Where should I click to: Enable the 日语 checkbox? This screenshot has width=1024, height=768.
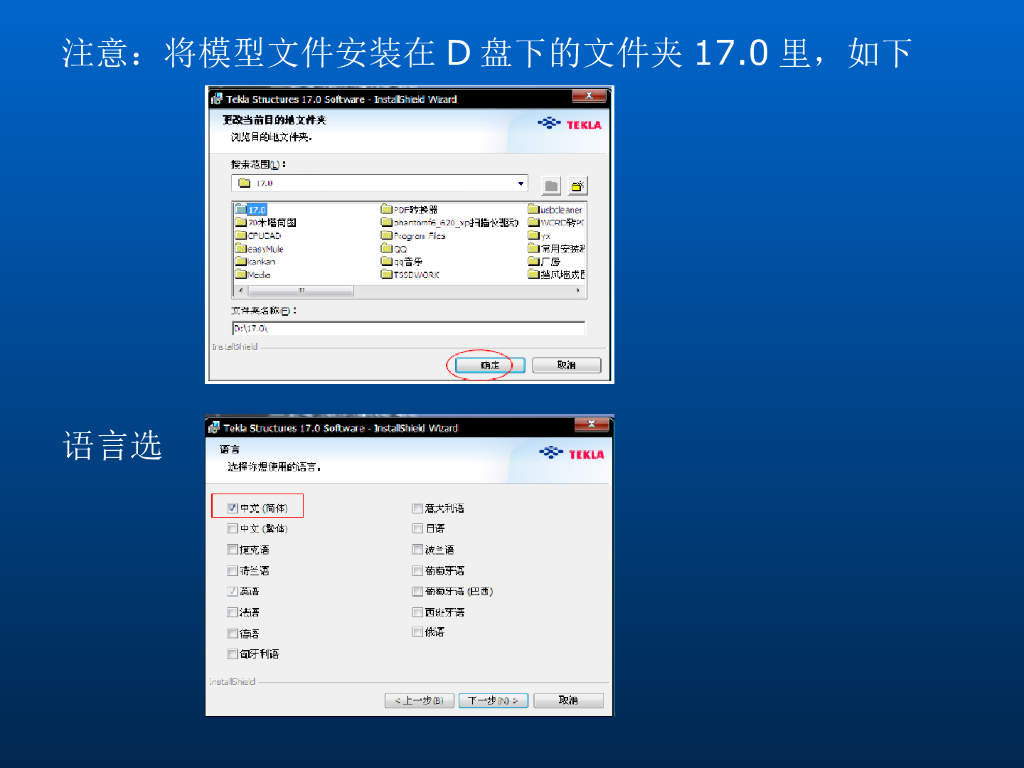417,528
